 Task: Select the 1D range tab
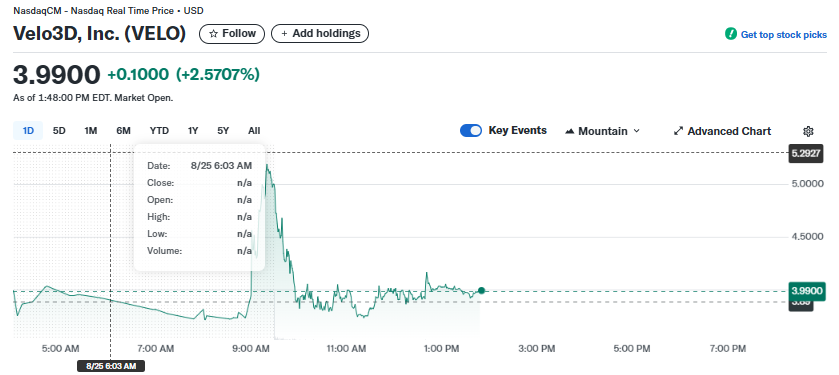tap(28, 131)
